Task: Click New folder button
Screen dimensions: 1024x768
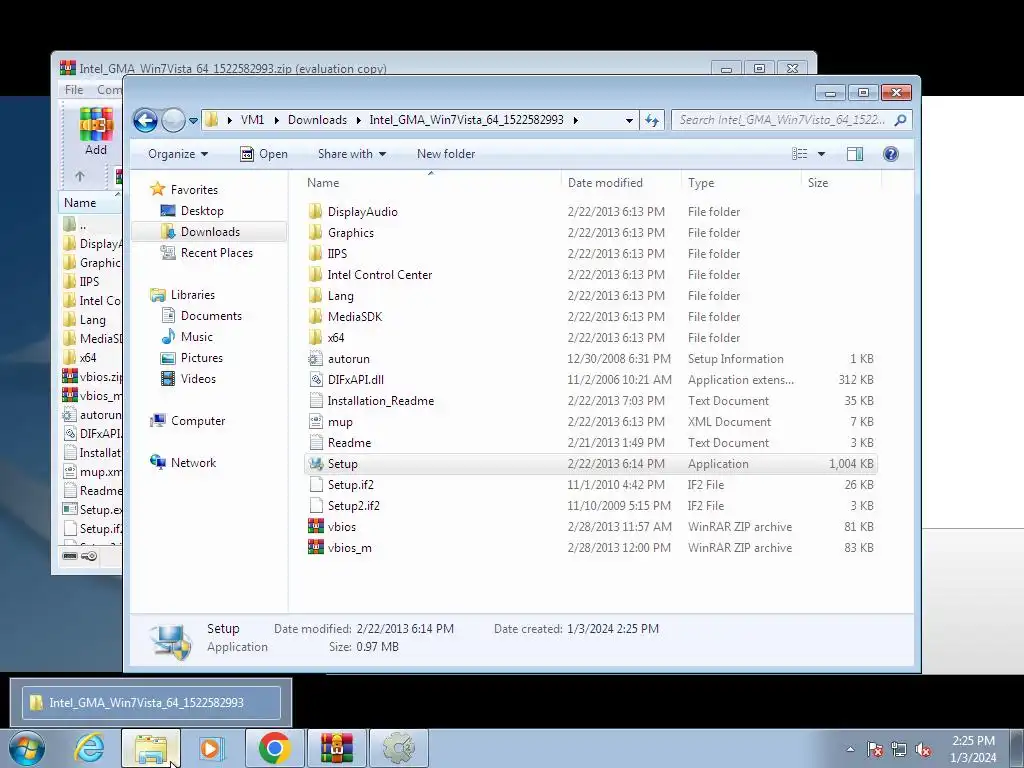Action: click(x=446, y=154)
